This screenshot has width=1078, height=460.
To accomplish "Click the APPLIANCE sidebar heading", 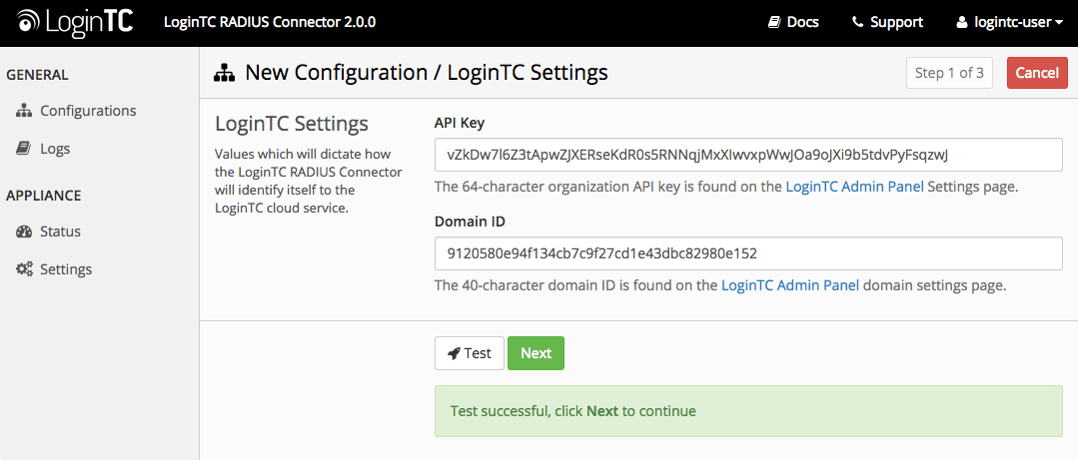I will 43,196.
